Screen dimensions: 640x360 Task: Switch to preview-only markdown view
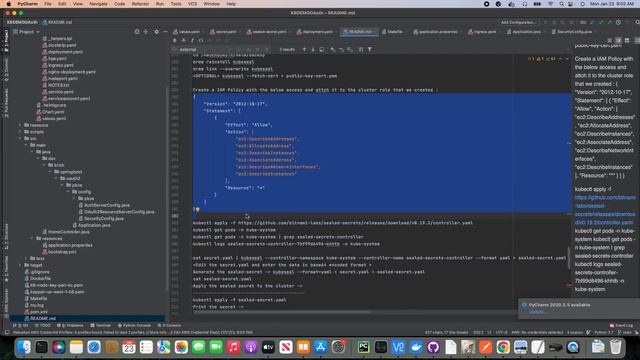pos(627,40)
